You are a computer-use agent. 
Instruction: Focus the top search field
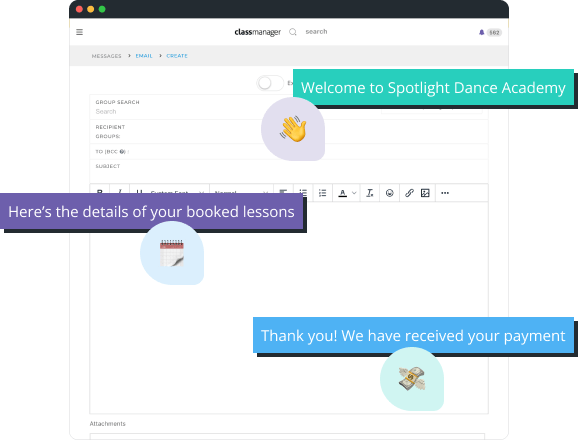pos(316,32)
